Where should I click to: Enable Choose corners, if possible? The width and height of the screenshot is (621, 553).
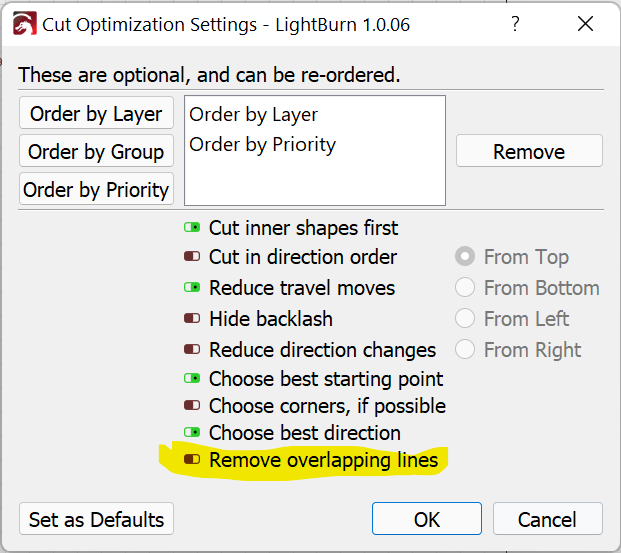[192, 405]
